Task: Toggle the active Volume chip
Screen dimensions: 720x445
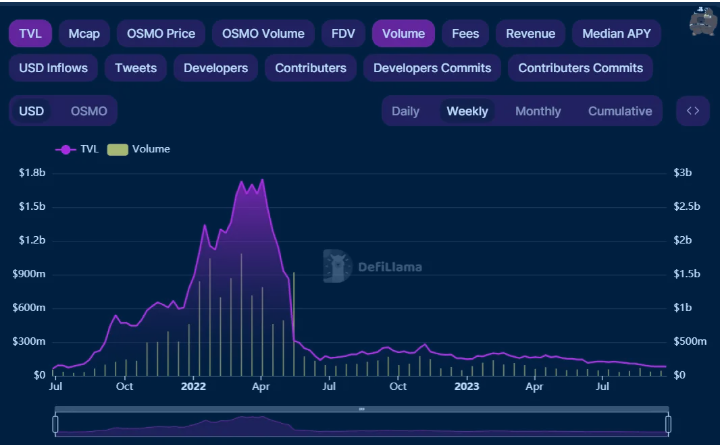Action: pyautogui.click(x=403, y=34)
